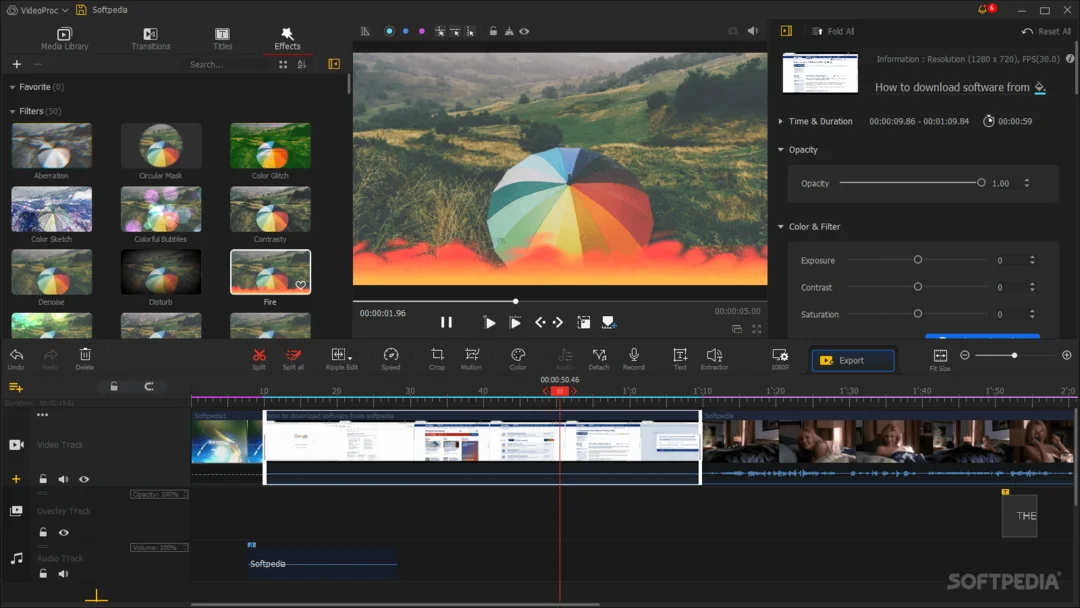Select the Crop tool
Screen dimensions: 1080x608
[437, 359]
